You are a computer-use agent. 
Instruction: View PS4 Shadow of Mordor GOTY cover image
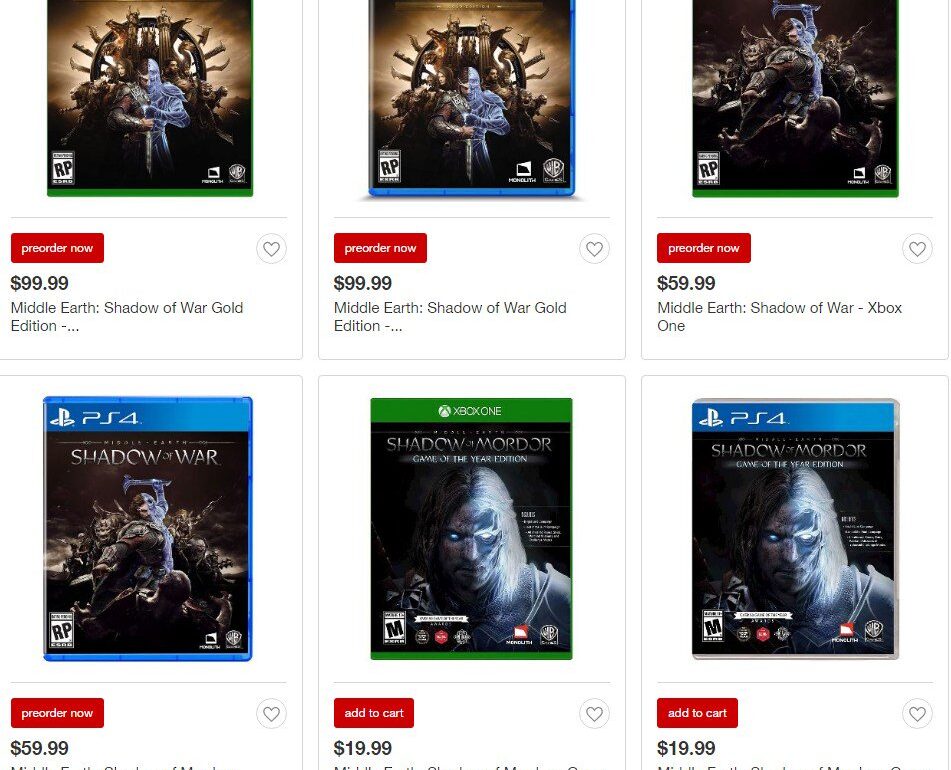pyautogui.click(x=795, y=529)
